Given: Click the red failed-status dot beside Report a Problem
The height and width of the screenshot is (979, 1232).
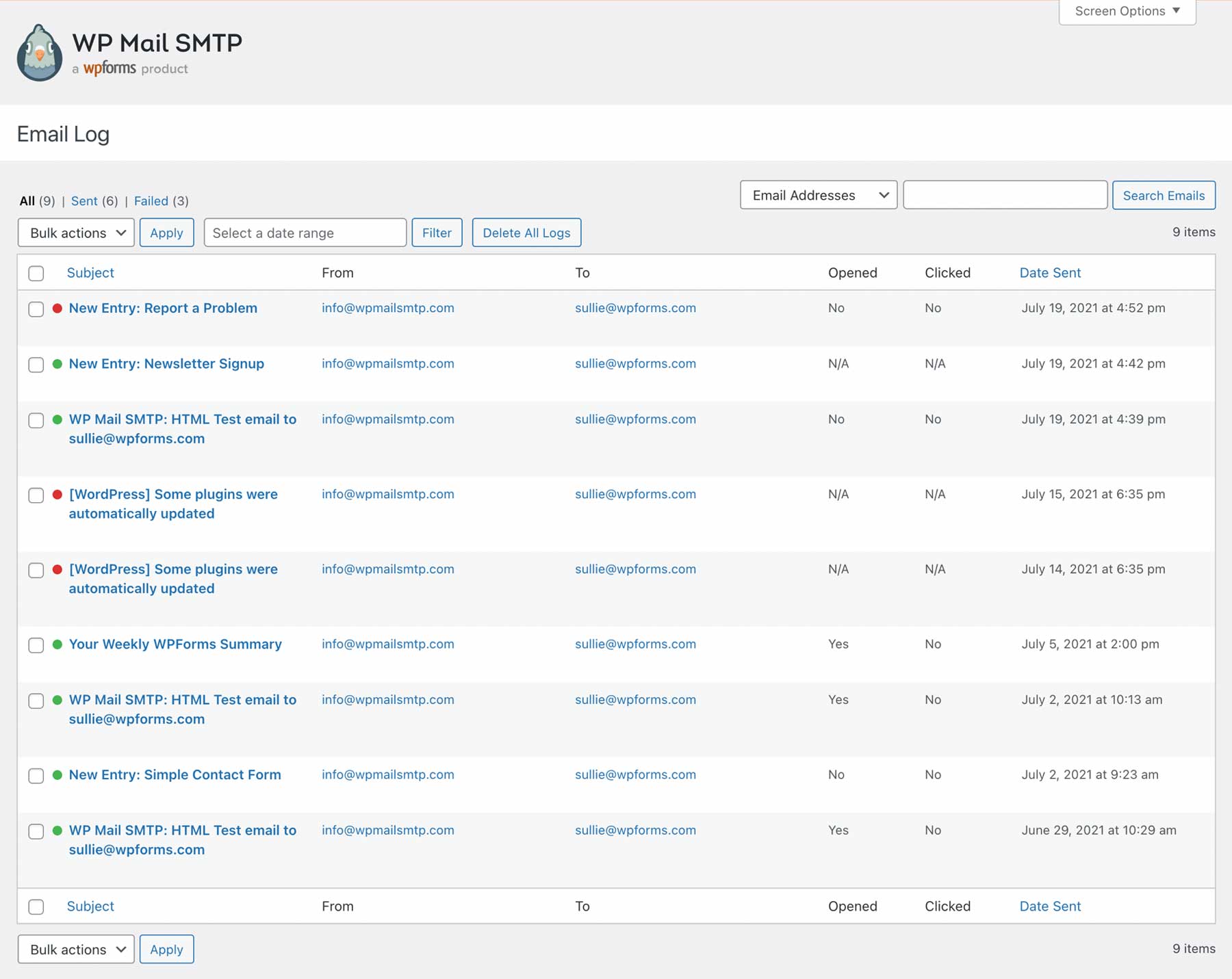Looking at the screenshot, I should [56, 309].
